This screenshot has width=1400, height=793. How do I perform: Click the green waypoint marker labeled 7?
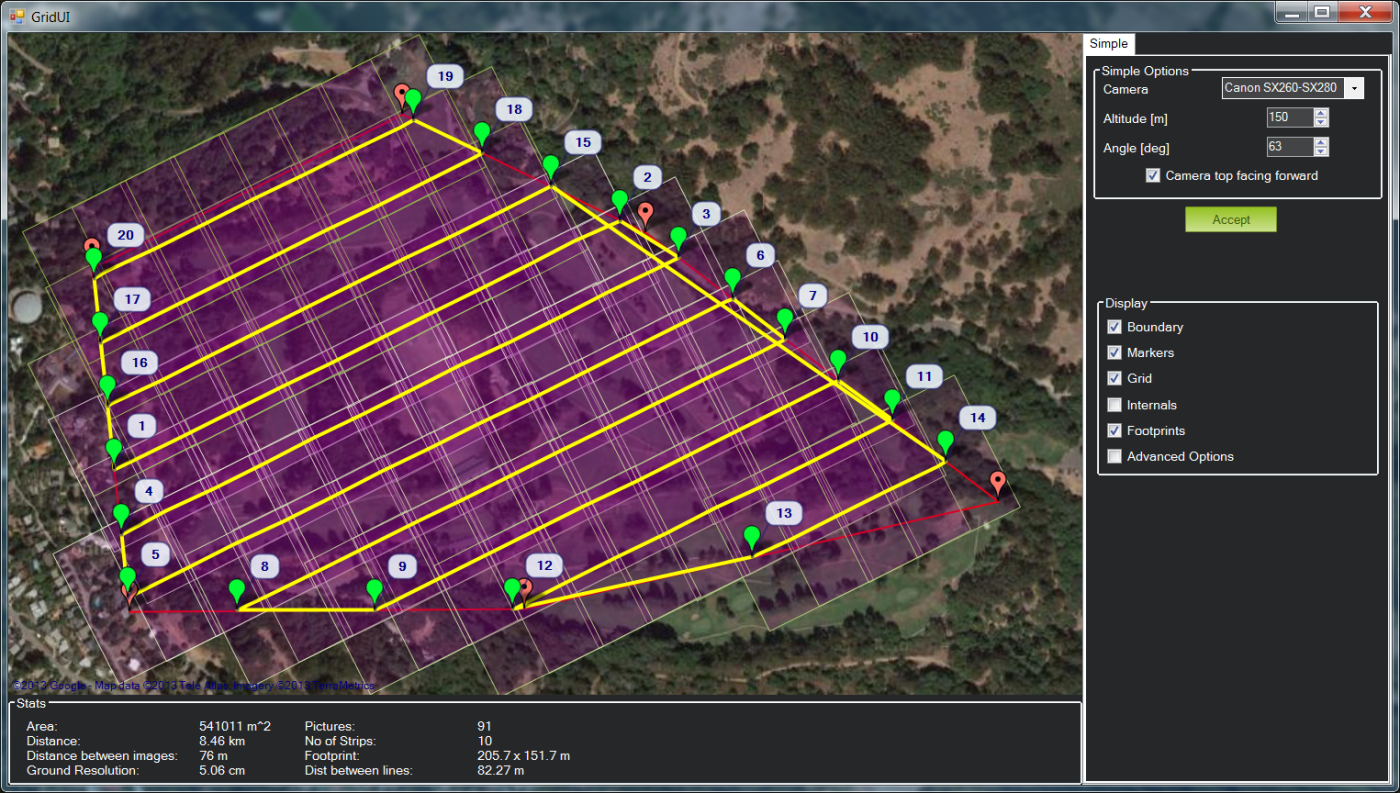785,322
